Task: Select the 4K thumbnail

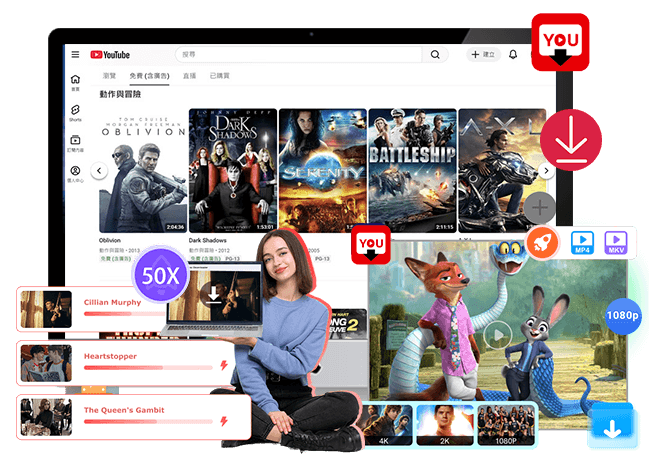Action: point(386,425)
